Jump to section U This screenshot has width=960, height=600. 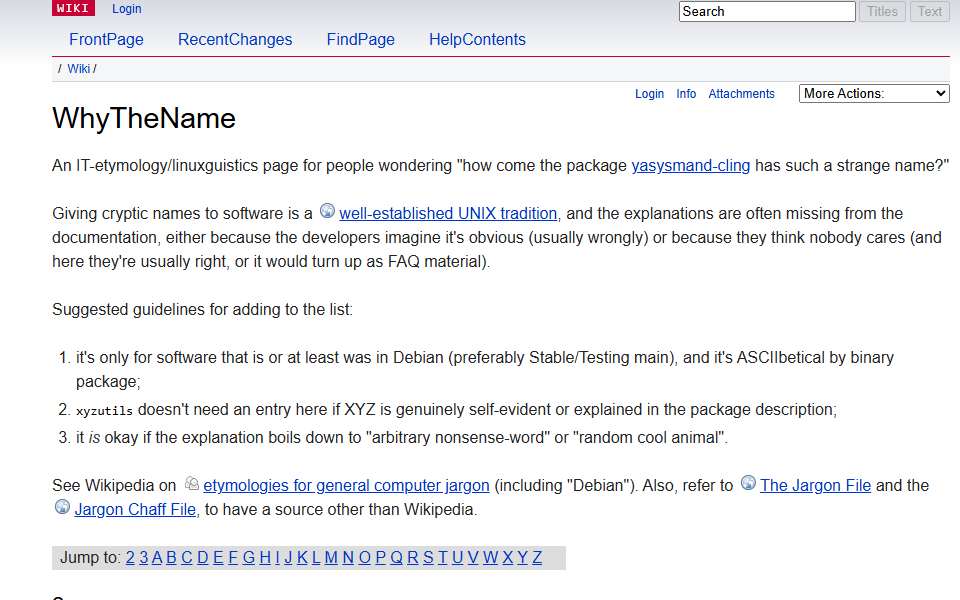457,558
